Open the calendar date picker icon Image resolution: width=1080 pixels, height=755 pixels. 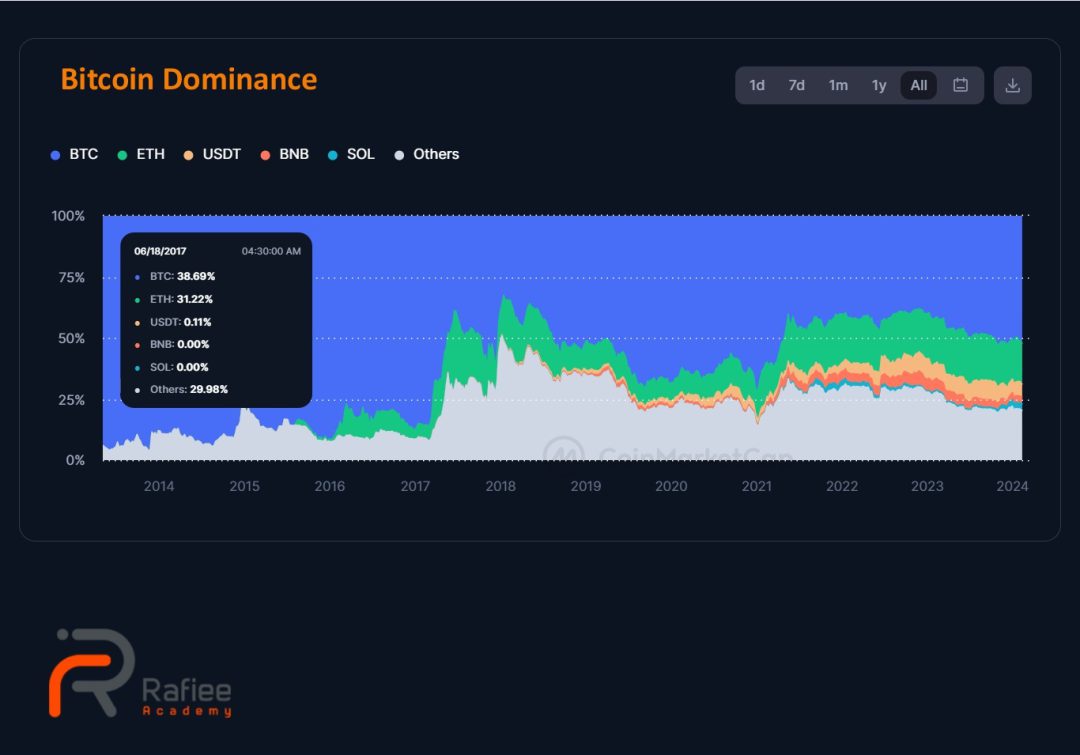(x=960, y=85)
